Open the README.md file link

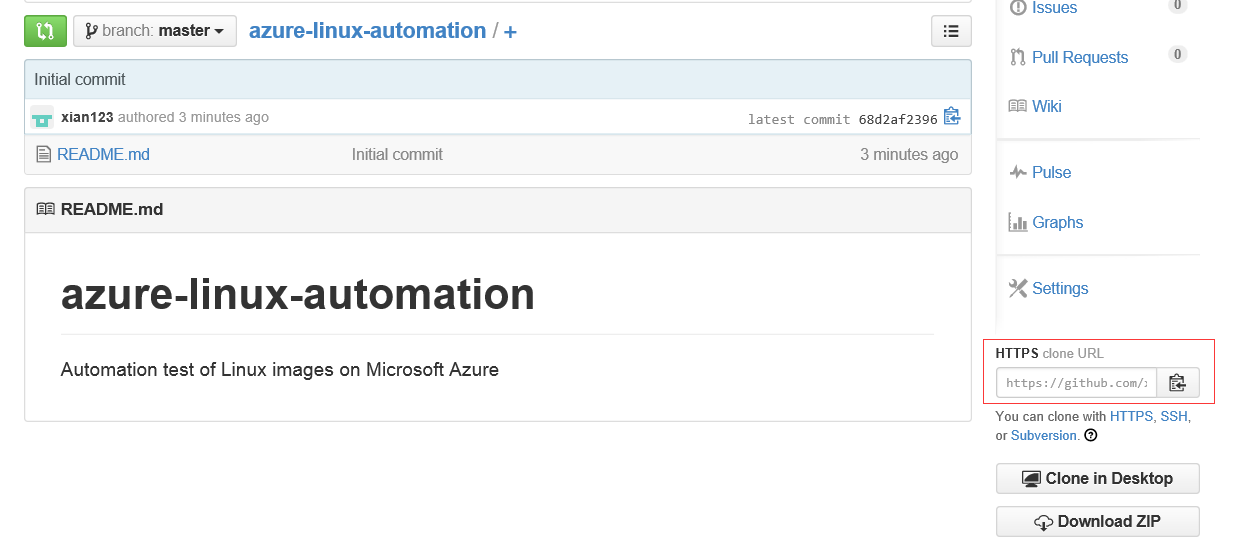click(103, 154)
